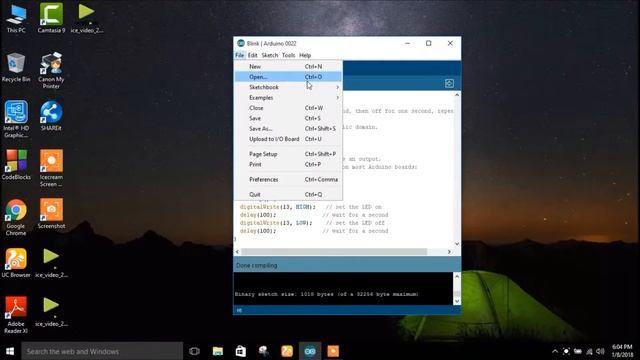The height and width of the screenshot is (360, 640).
Task: Open ice_video file beside Camtasia 9
Action: click(x=87, y=19)
